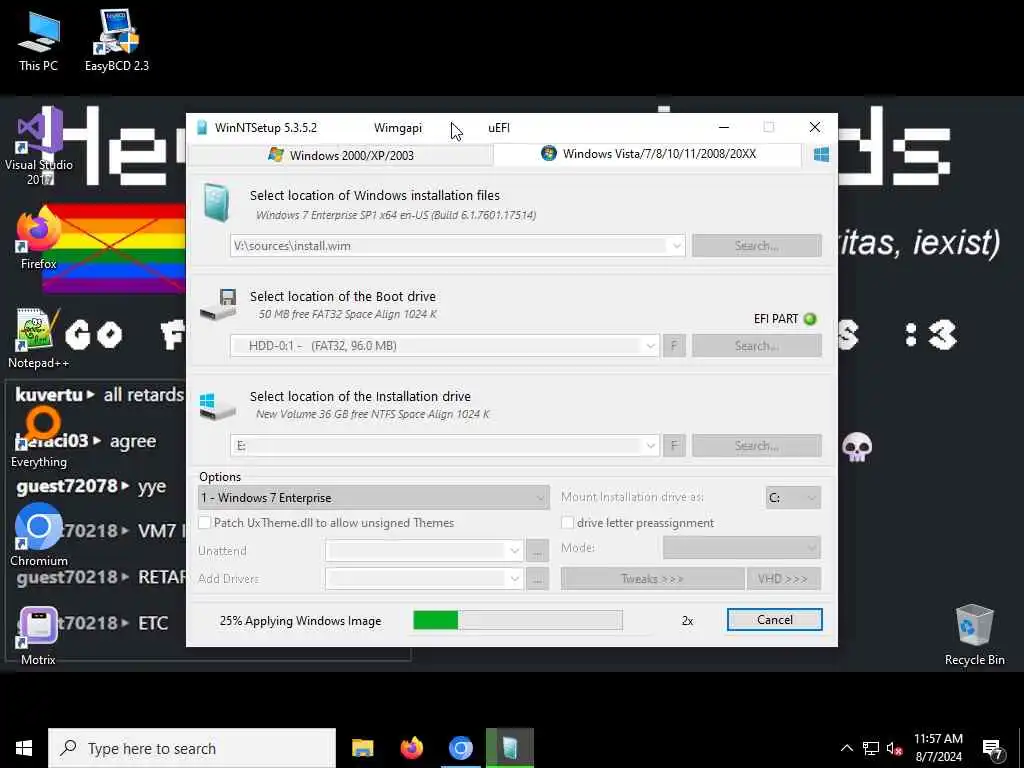This screenshot has width=1024, height=768.
Task: Click the Applying Windows Image progress bar
Action: coord(518,620)
